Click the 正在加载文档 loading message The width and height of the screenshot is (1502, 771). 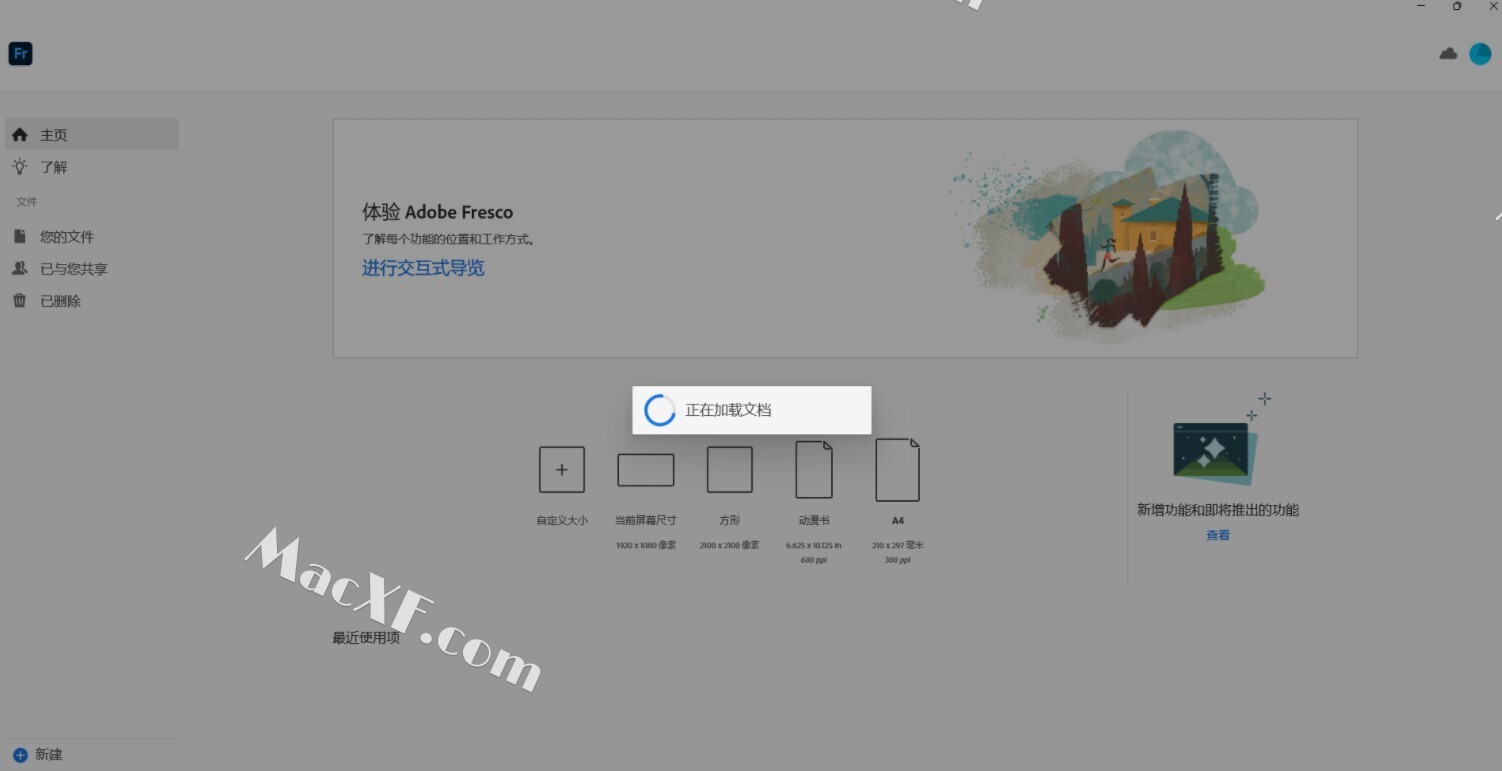(x=728, y=410)
